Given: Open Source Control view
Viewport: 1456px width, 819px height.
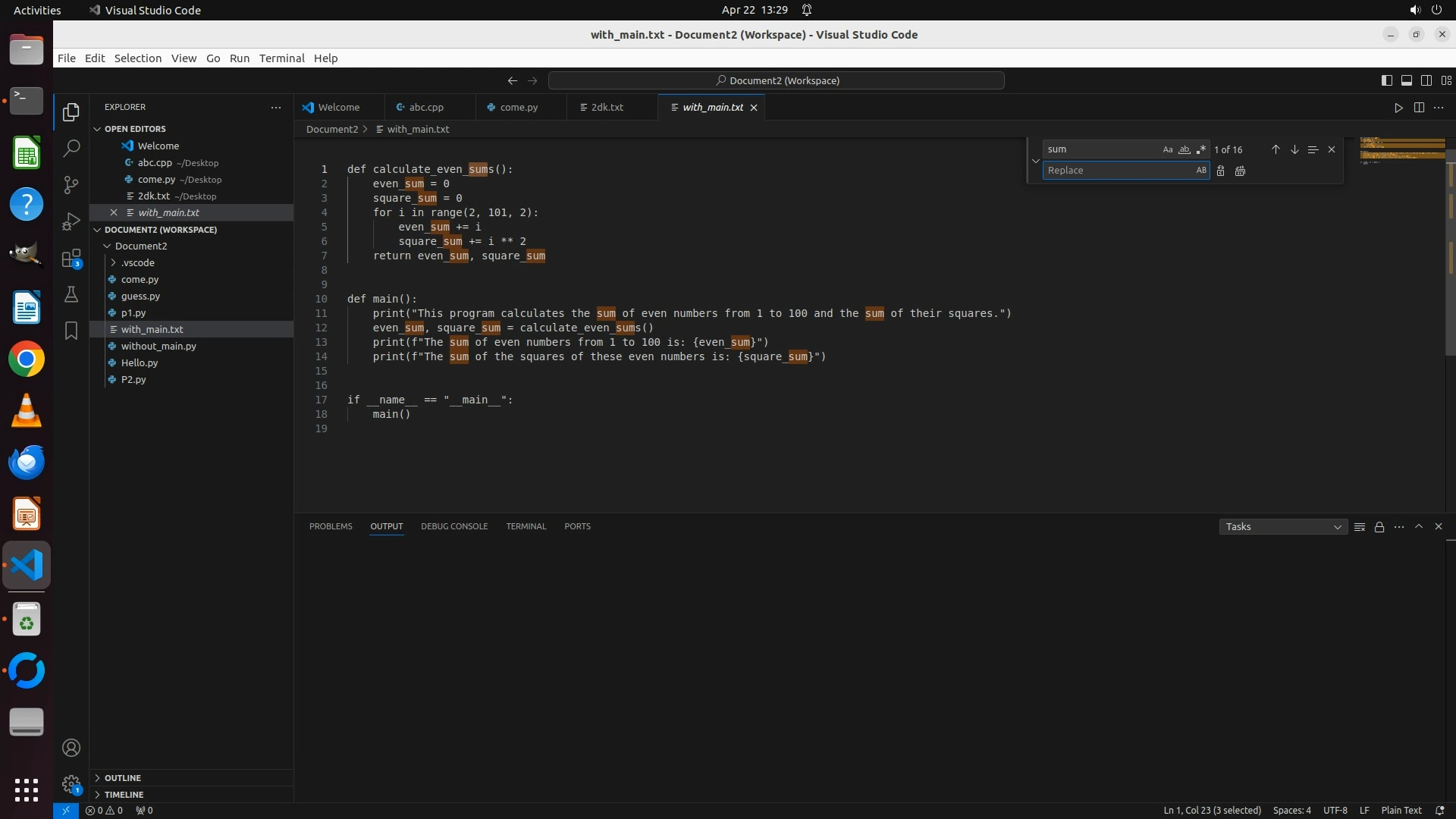Looking at the screenshot, I should coord(71,185).
